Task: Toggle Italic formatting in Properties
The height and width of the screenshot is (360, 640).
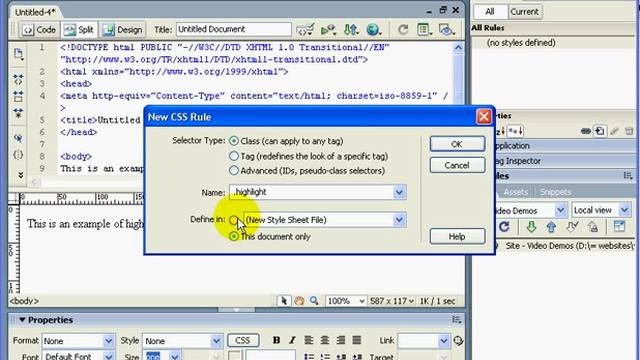Action: tap(292, 340)
